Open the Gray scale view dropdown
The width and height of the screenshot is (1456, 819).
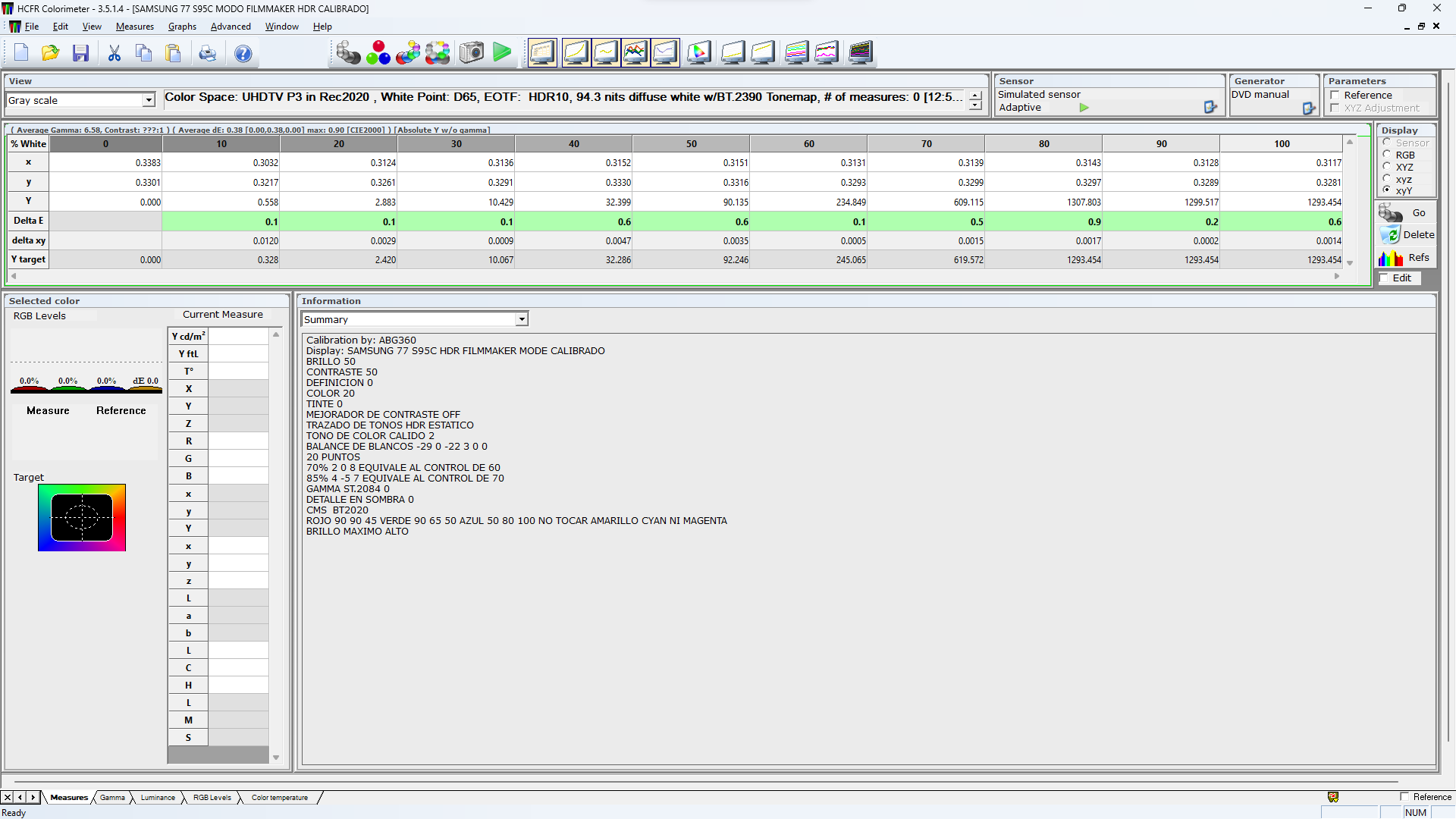click(149, 100)
